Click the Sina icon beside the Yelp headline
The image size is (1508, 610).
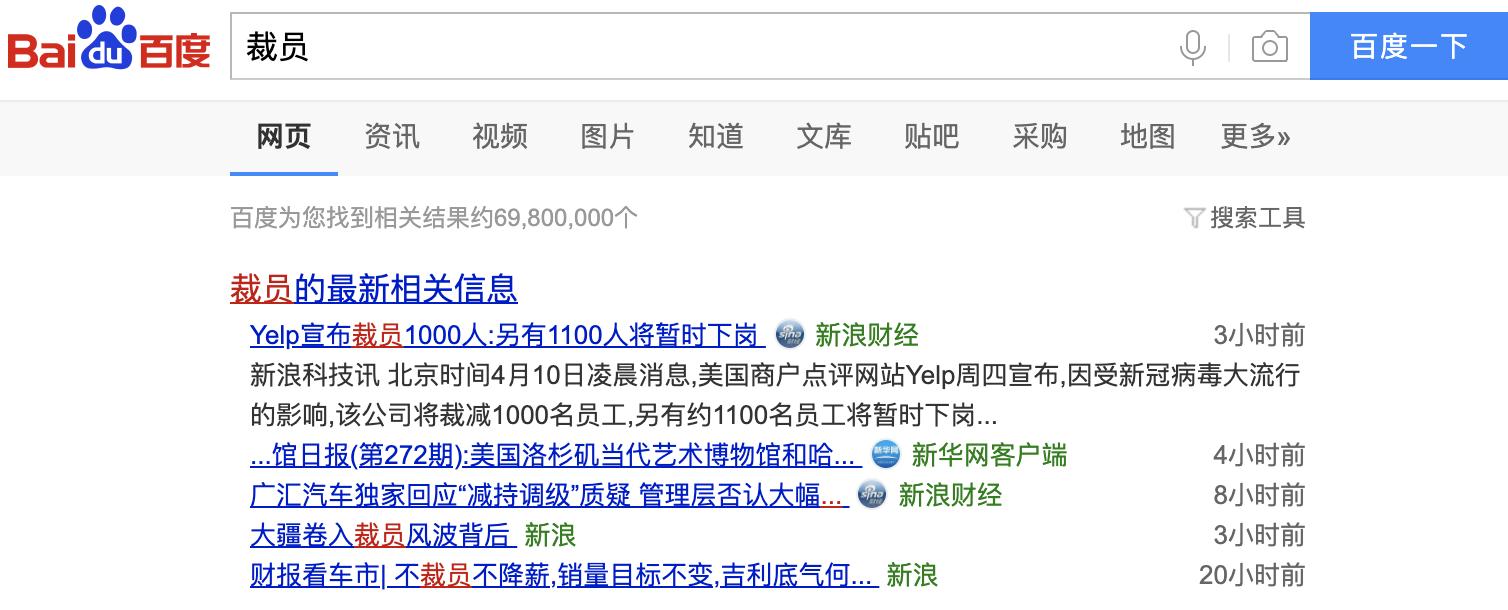(x=790, y=335)
